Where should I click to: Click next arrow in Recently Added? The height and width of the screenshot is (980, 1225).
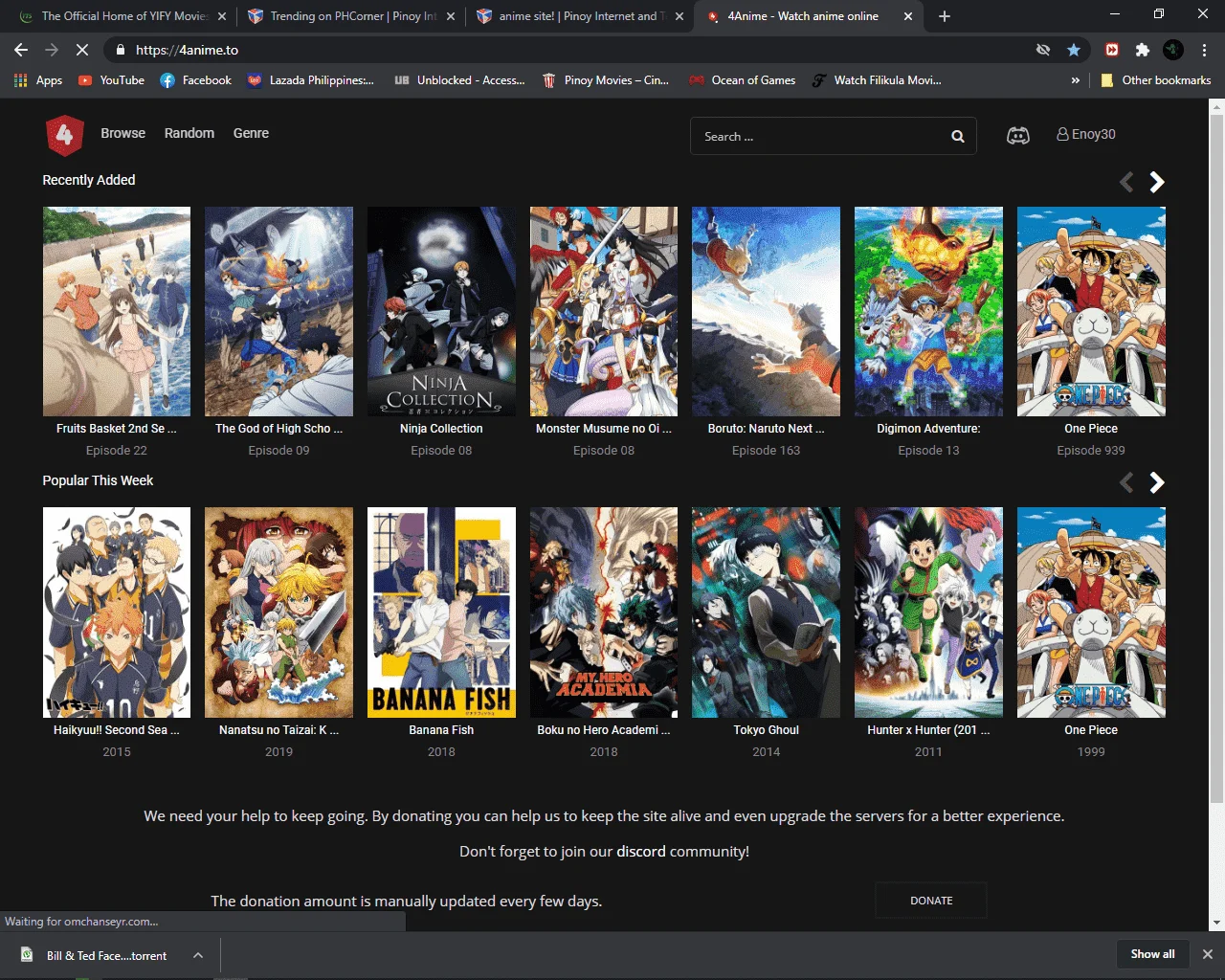1157,182
